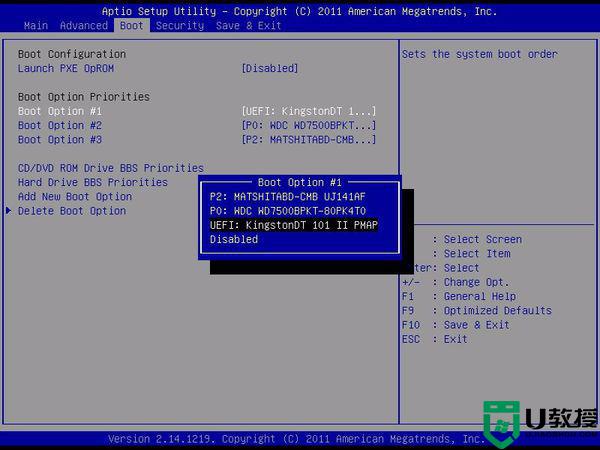600x450 pixels.
Task: Open the Advanced tab
Action: [x=84, y=26]
